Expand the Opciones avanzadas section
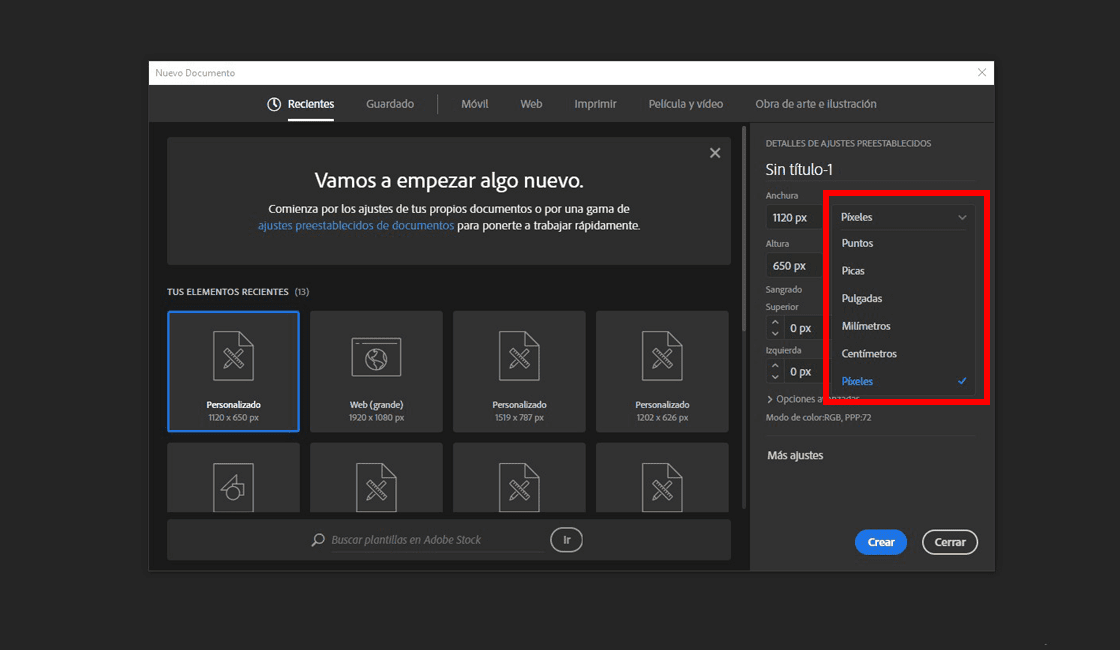Image resolution: width=1120 pixels, height=650 pixels. click(771, 399)
